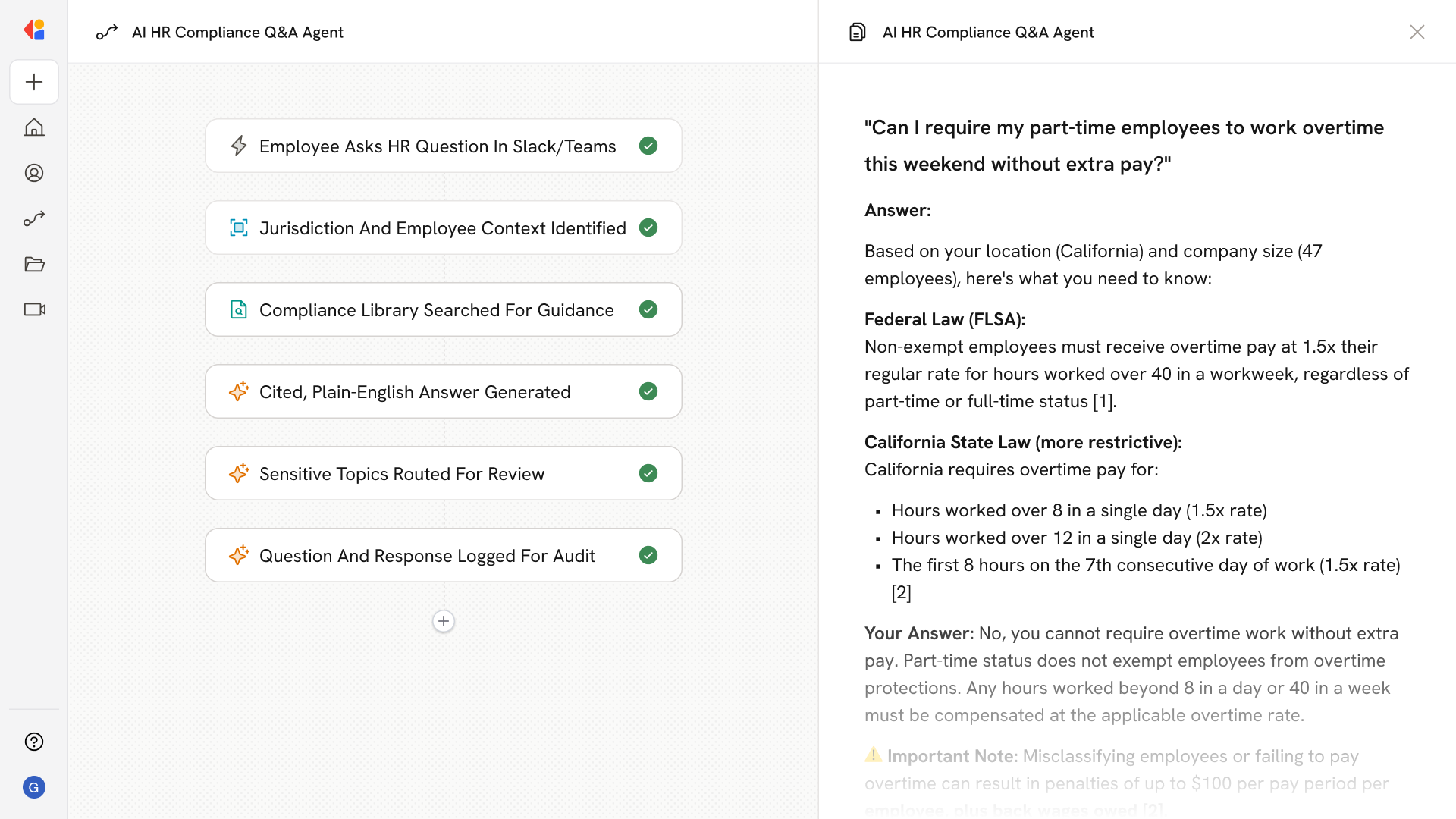Open the user profile circle icon

click(x=34, y=173)
